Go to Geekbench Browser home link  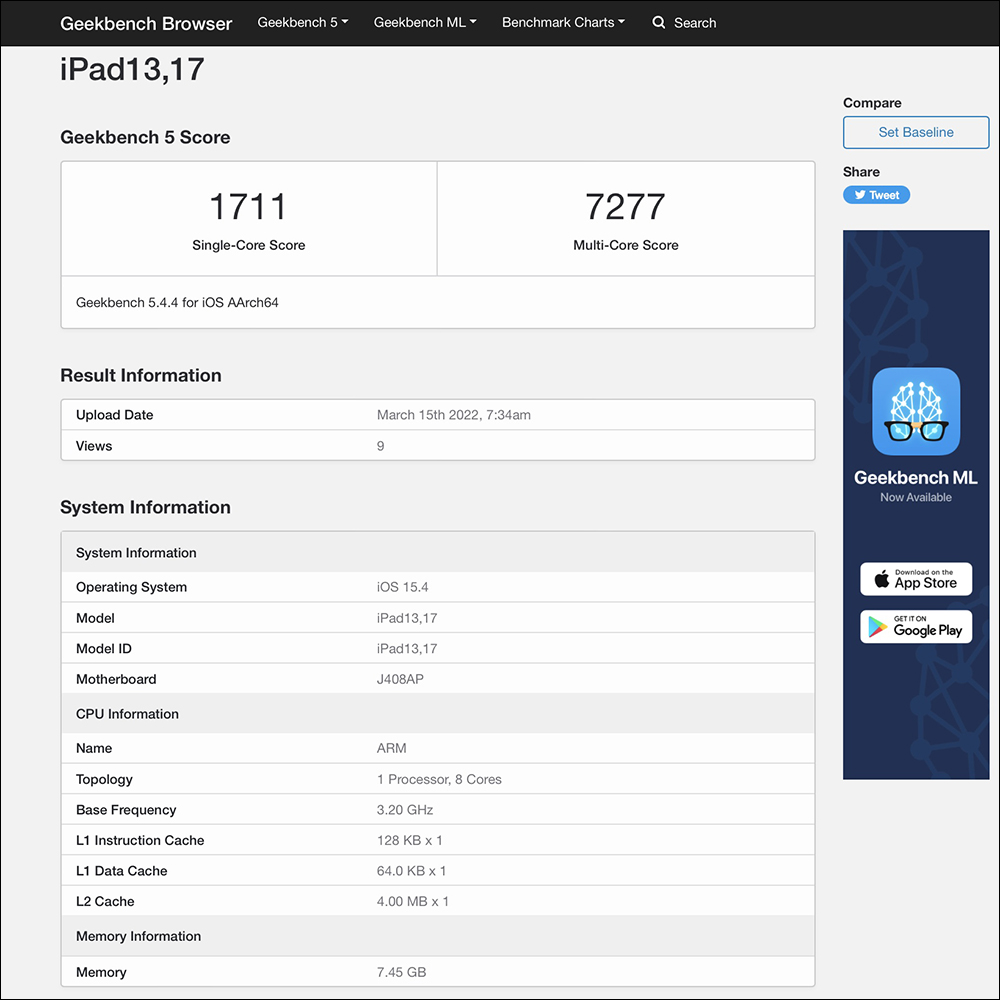(146, 23)
